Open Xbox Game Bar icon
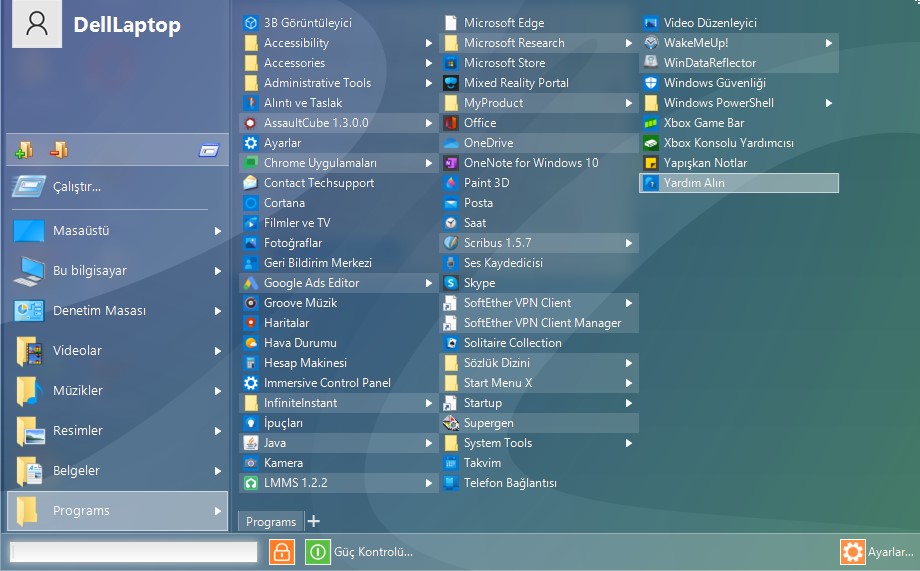 click(651, 123)
